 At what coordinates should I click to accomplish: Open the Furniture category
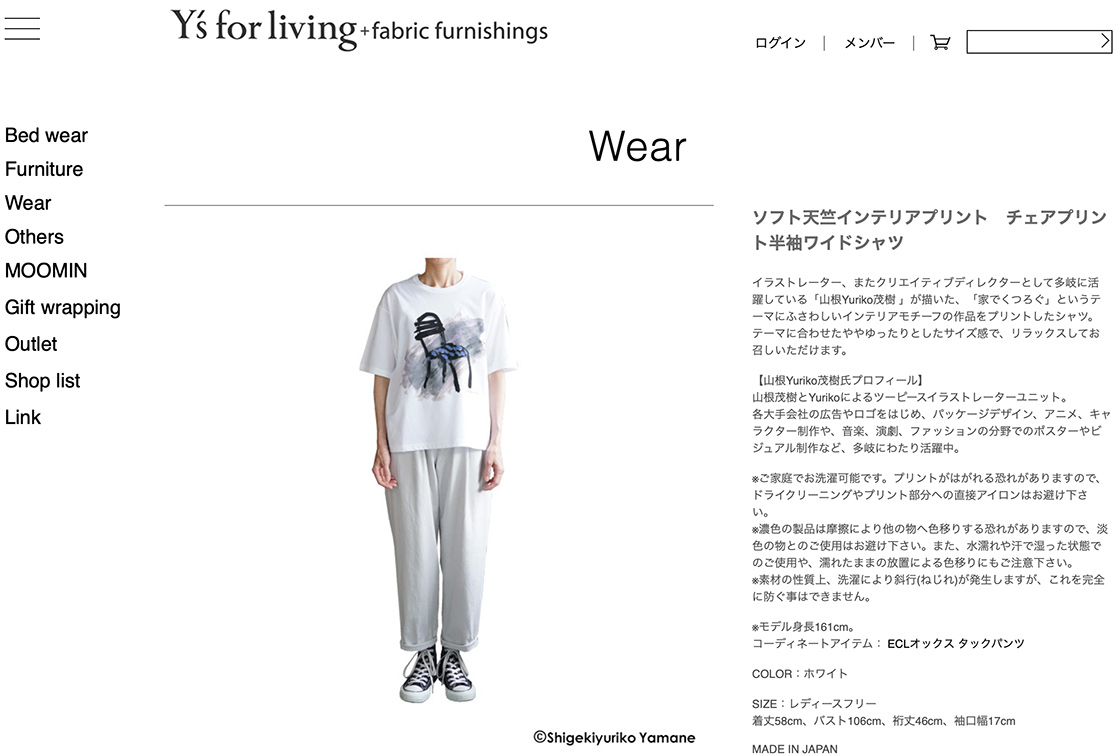(44, 169)
